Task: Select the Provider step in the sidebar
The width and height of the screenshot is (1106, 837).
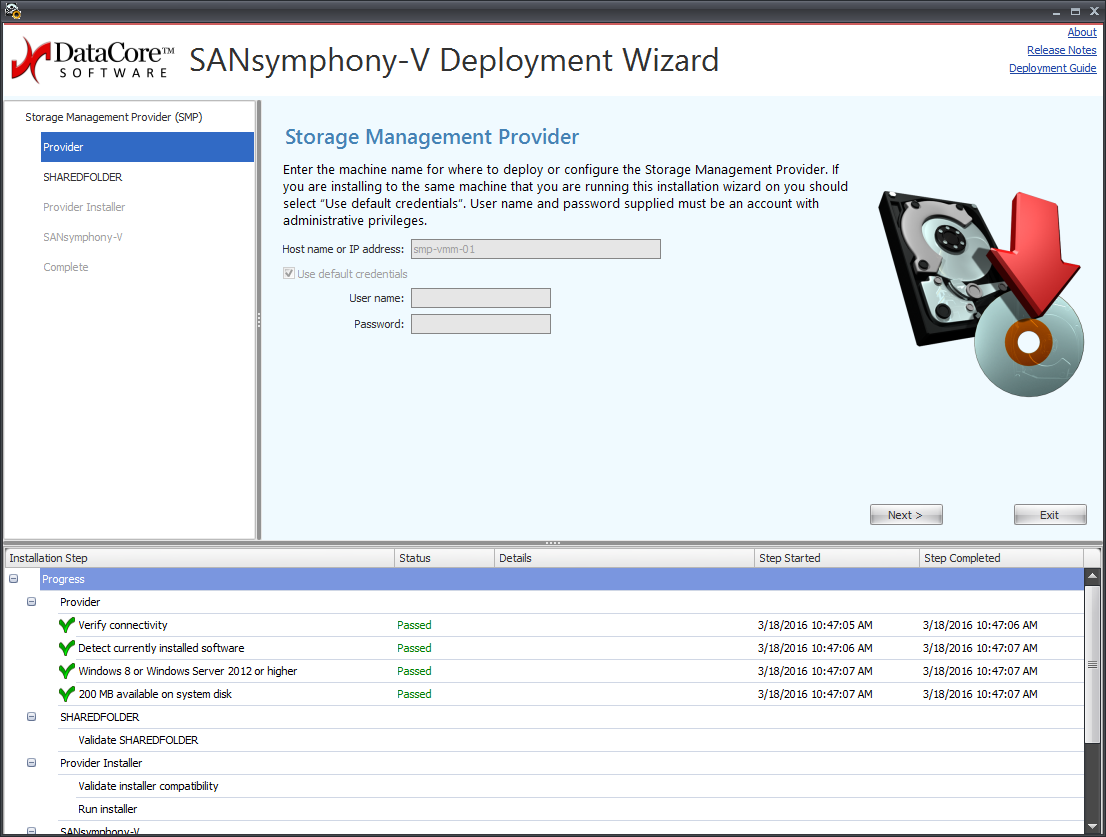Action: [x=147, y=147]
